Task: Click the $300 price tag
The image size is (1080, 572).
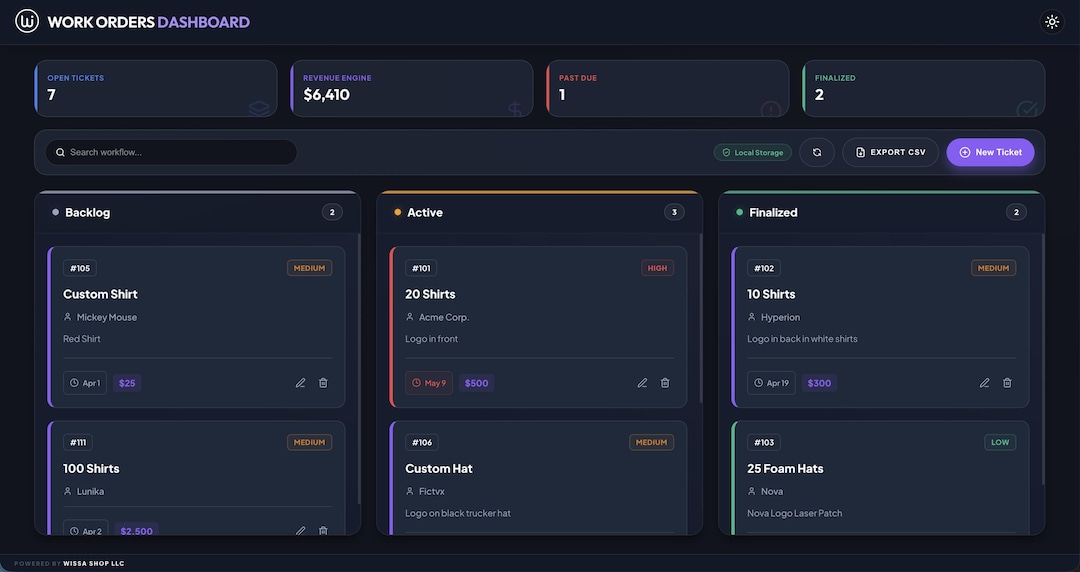Action: point(819,383)
